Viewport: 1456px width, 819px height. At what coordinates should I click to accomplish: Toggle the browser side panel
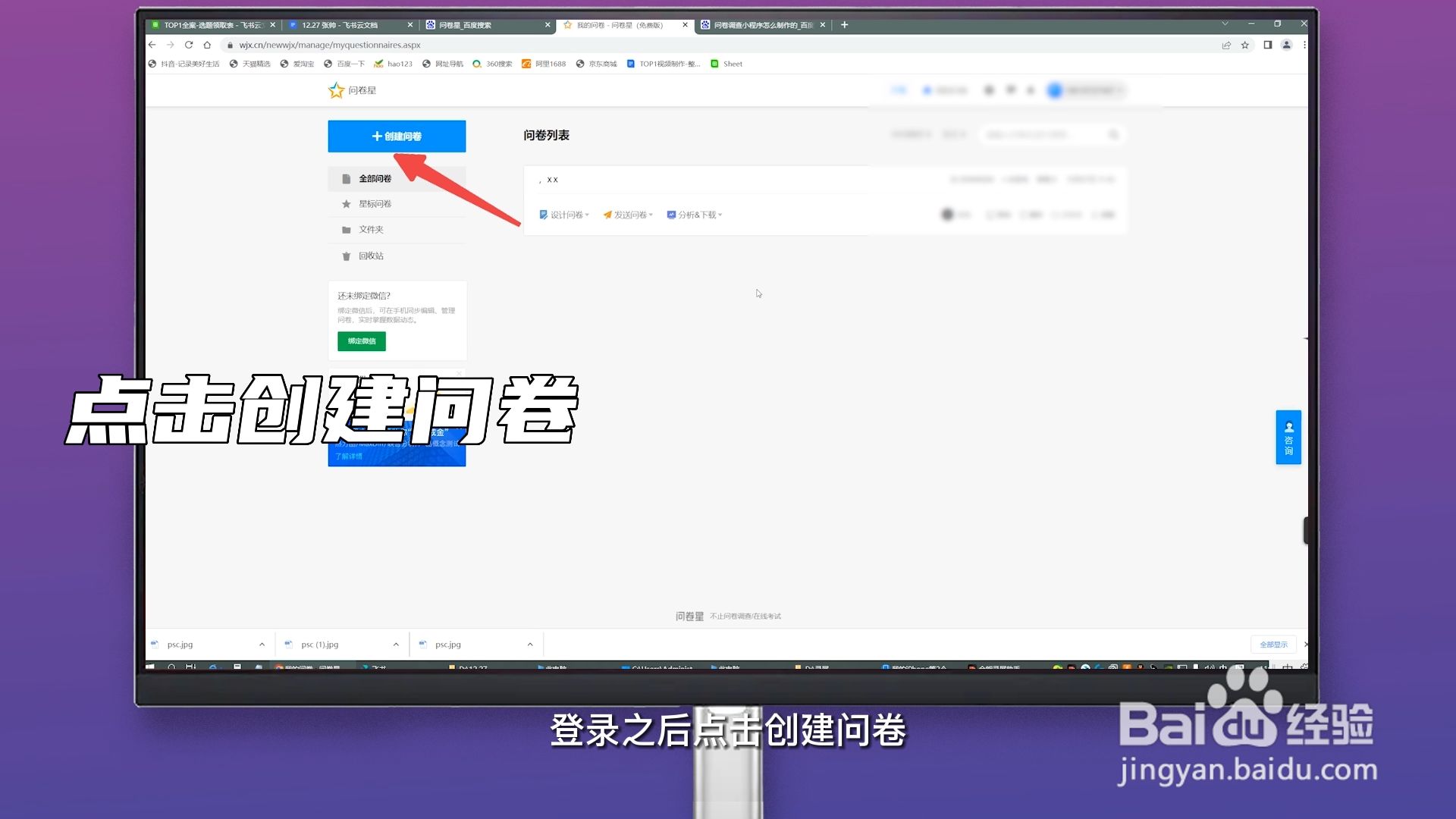[1267, 45]
